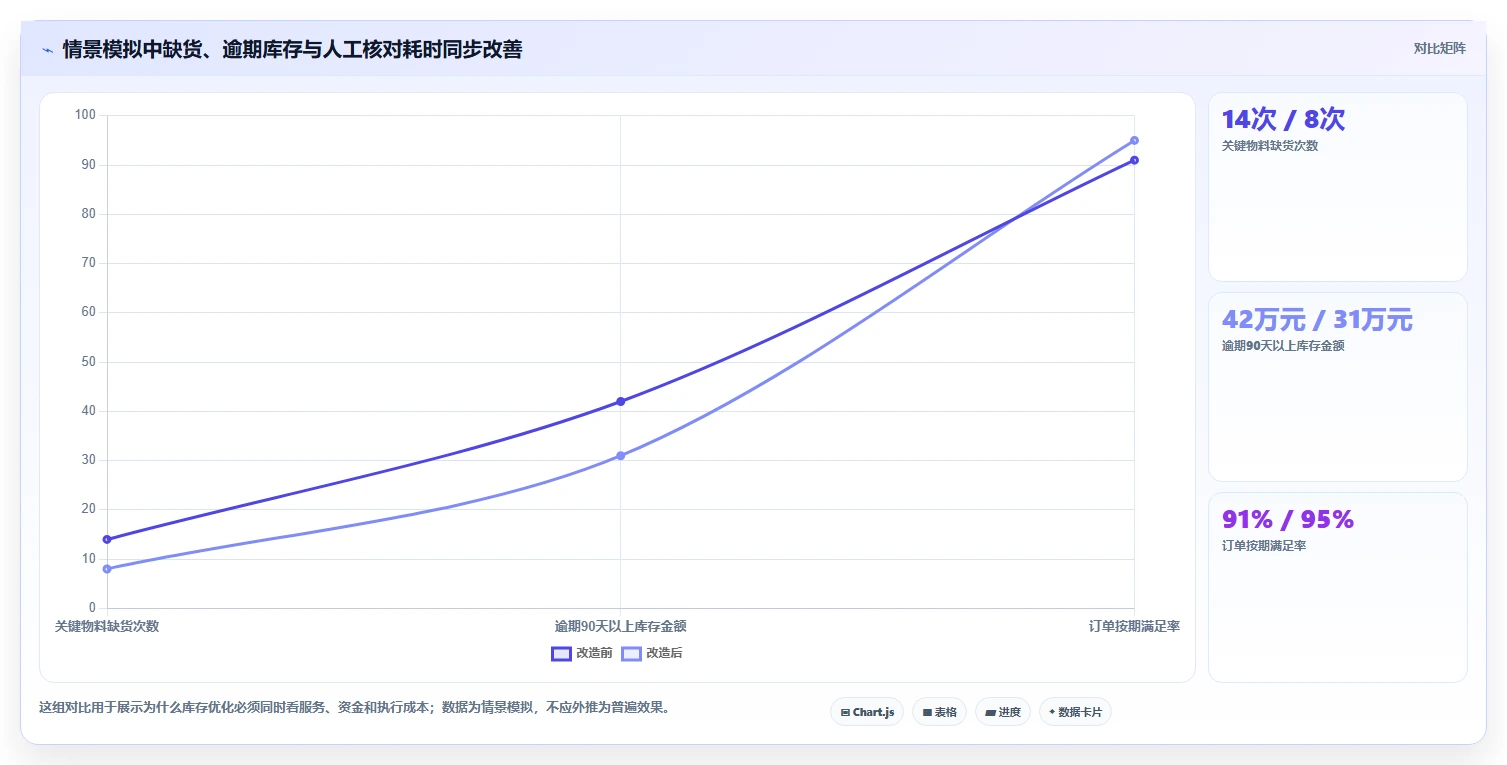
Task: Select the 进度 chip
Action: tap(1002, 712)
